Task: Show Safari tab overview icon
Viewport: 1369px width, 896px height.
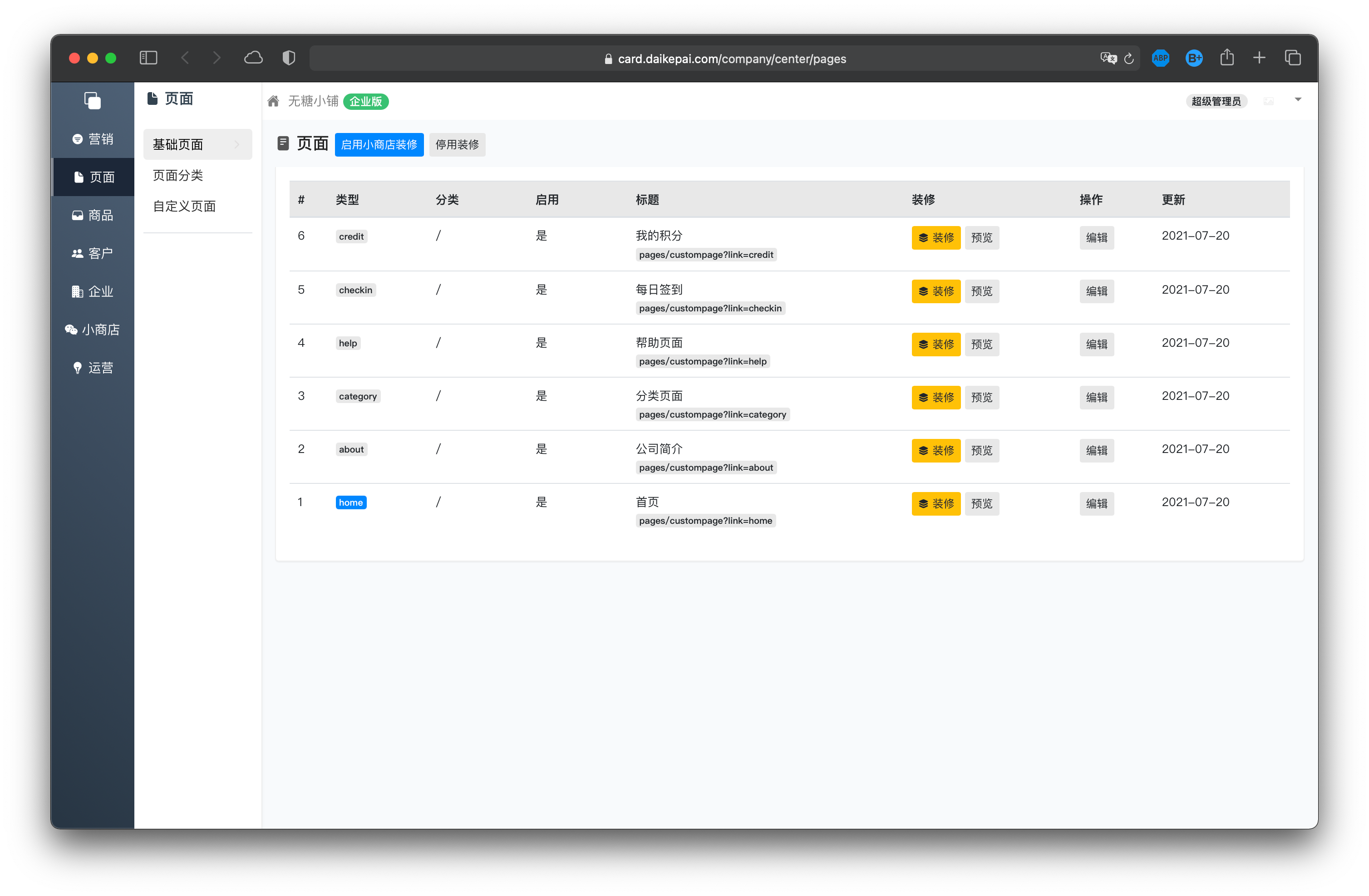Action: click(x=1292, y=58)
